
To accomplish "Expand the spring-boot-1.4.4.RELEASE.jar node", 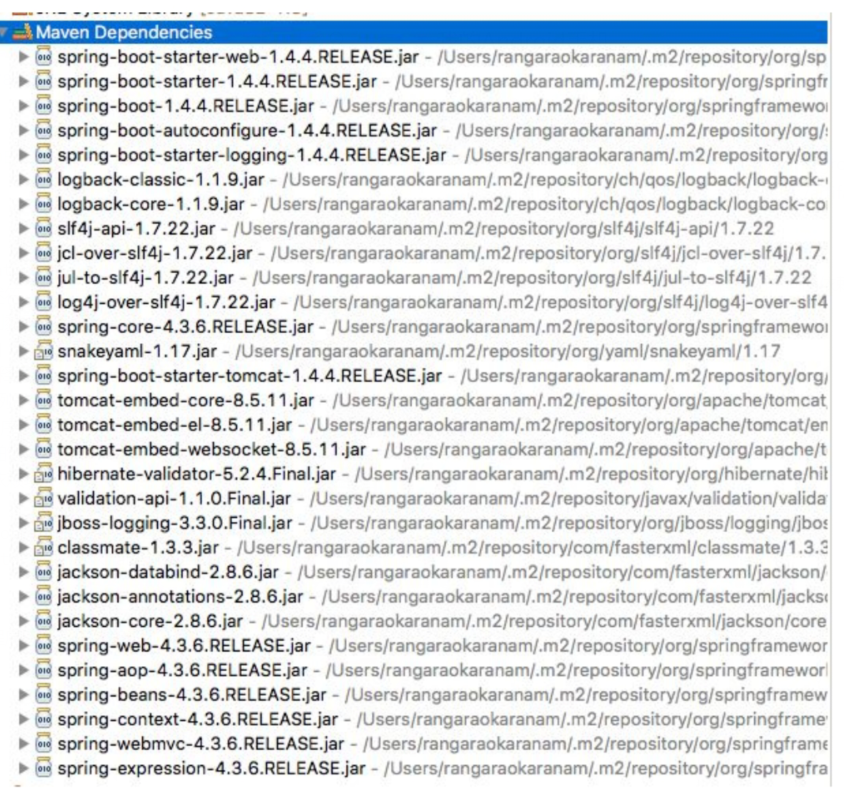I will (x=23, y=105).
